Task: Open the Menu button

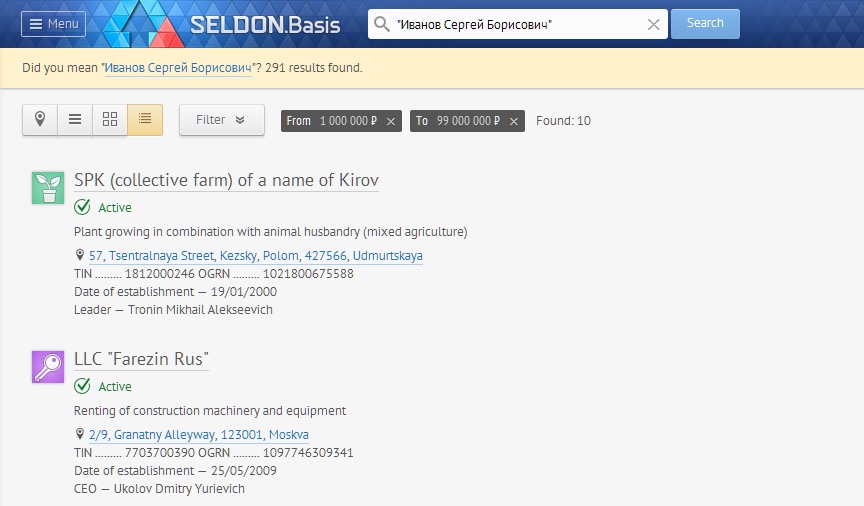Action: pyautogui.click(x=53, y=24)
